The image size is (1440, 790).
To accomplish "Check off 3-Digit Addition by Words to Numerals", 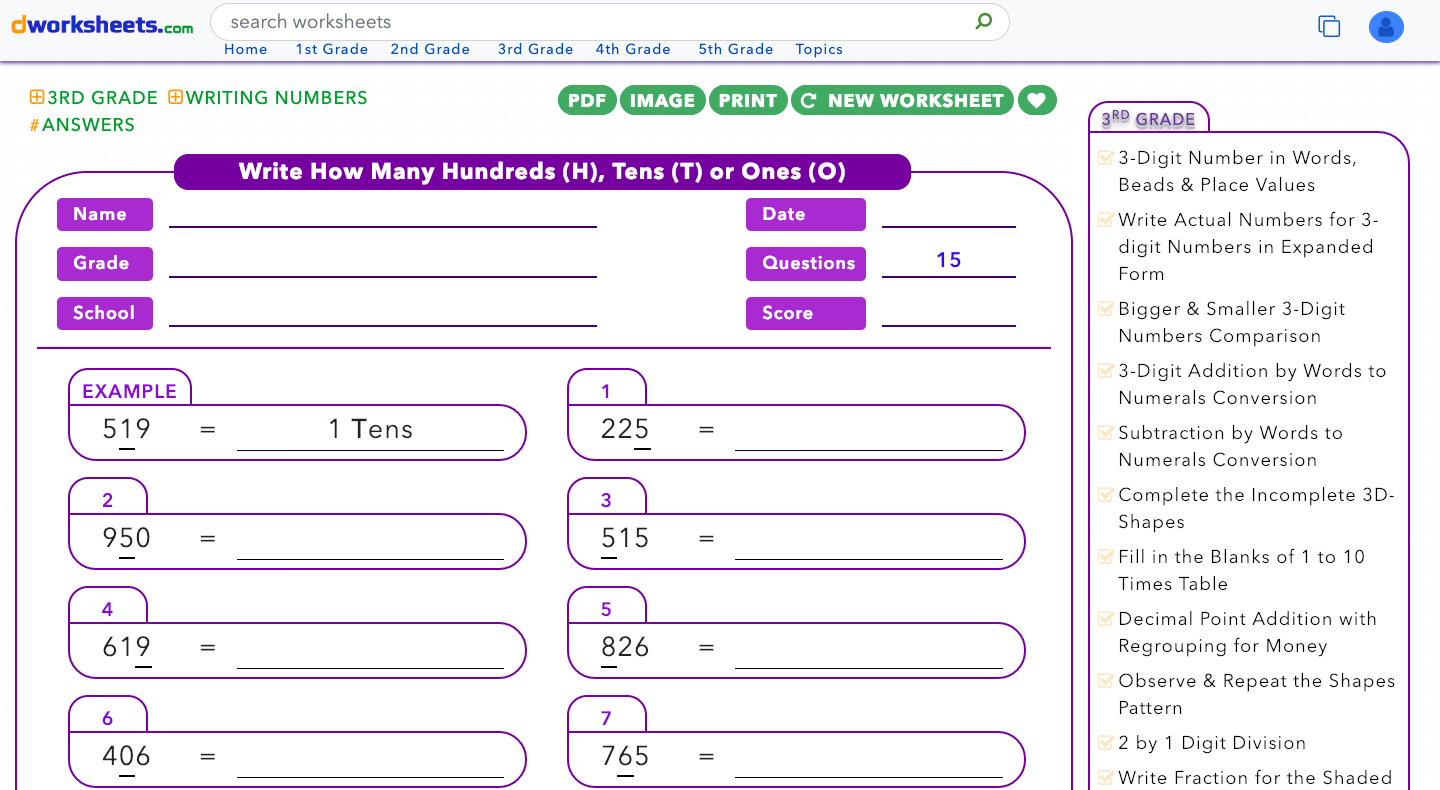I will [x=1105, y=369].
